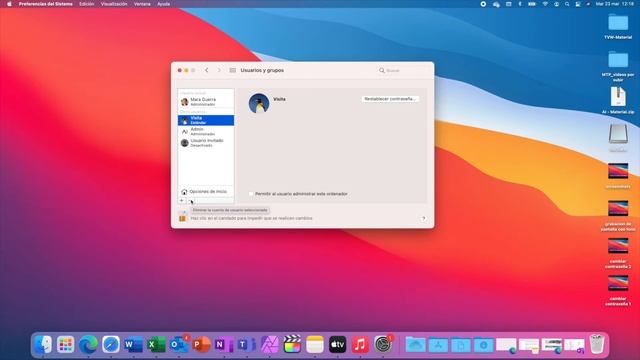Viewport: 640px width, 360px height.
Task: Open Notes from the Dock
Action: pos(314,345)
